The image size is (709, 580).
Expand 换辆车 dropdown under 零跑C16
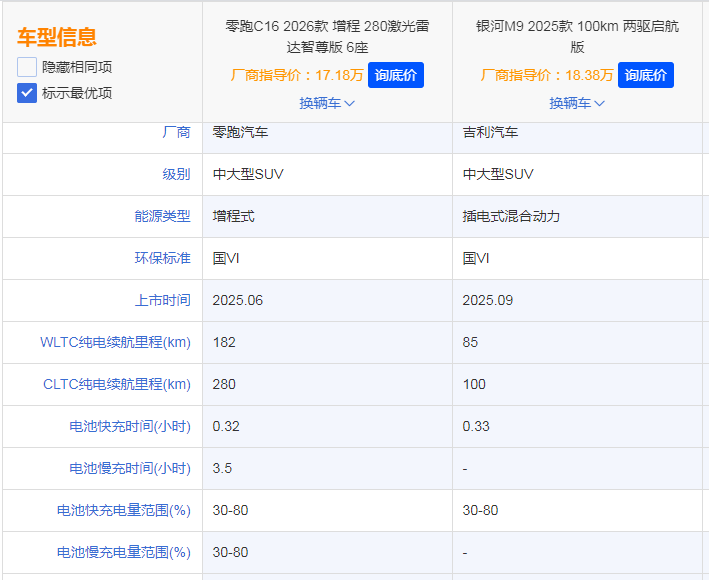click(327, 103)
